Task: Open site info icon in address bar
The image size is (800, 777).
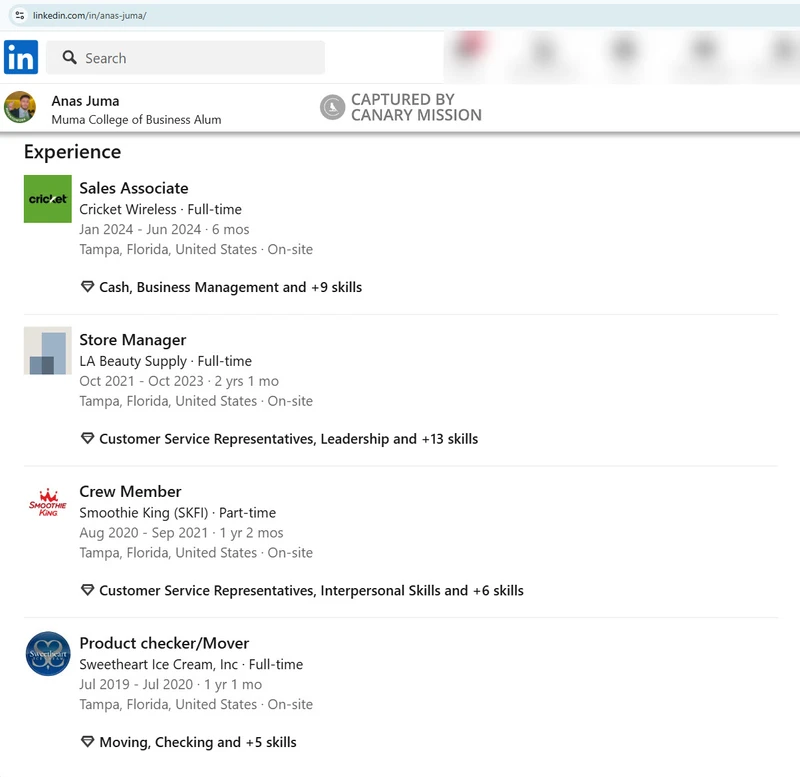Action: [x=19, y=16]
